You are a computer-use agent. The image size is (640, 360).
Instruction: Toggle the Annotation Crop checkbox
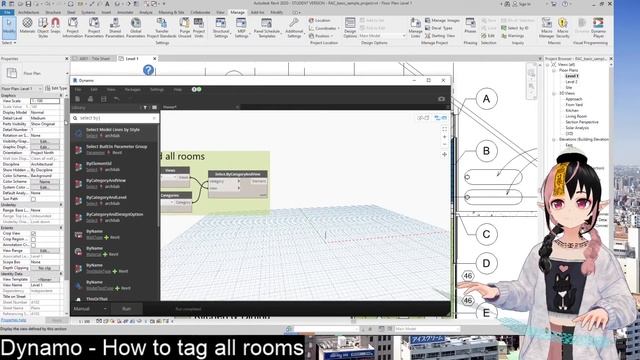pyautogui.click(x=33, y=245)
